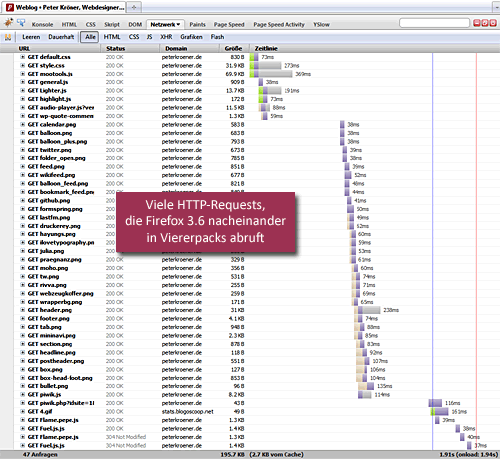This screenshot has width=500, height=459.
Task: Click the stats.blogoscoop.net domain cell
Action: pyautogui.click(x=188, y=412)
